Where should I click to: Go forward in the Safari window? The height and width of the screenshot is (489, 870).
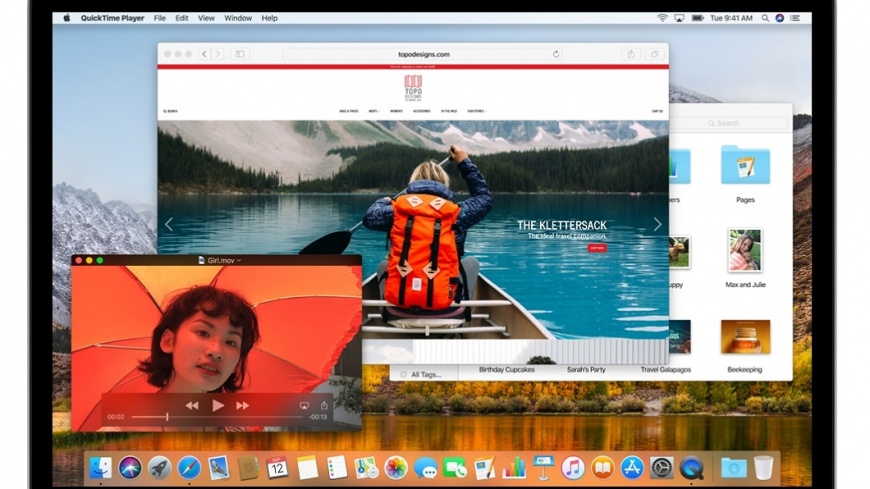click(x=218, y=54)
